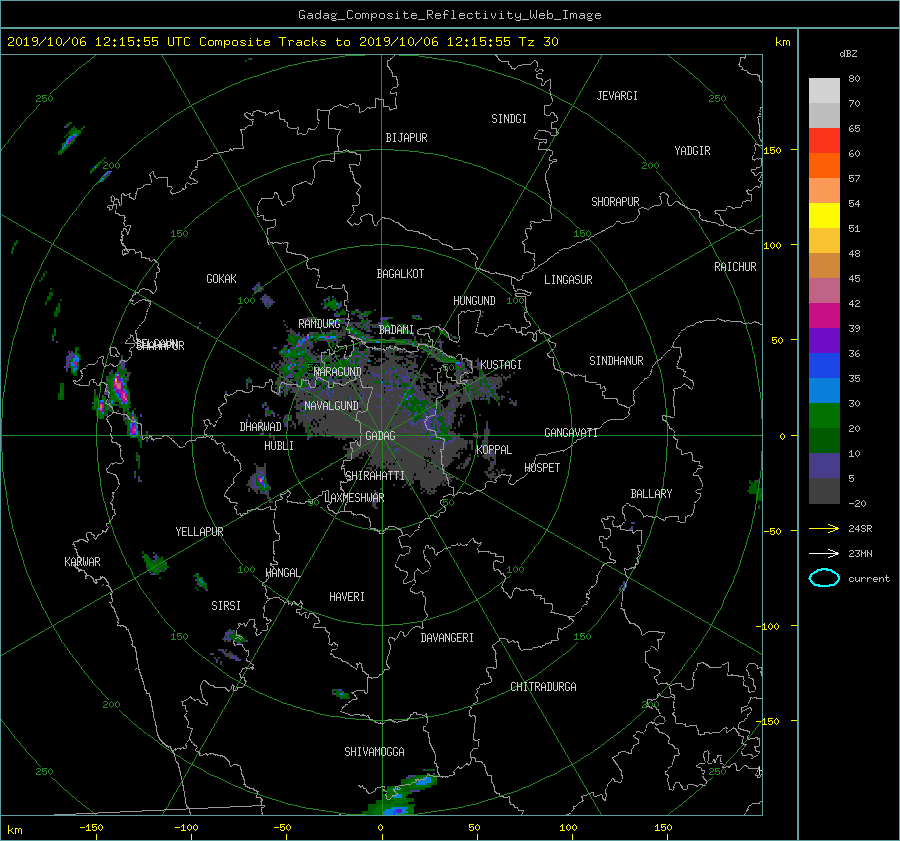Click the cyan 'current' ellipse legend icon
This screenshot has width=900, height=841.
(824, 578)
